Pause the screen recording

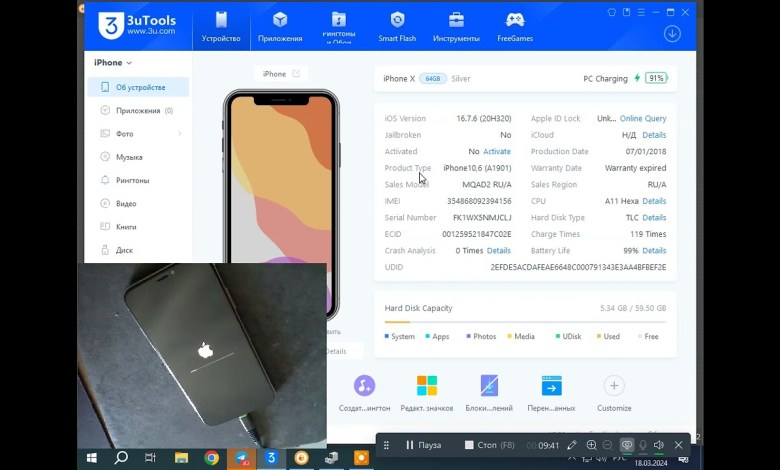422,445
